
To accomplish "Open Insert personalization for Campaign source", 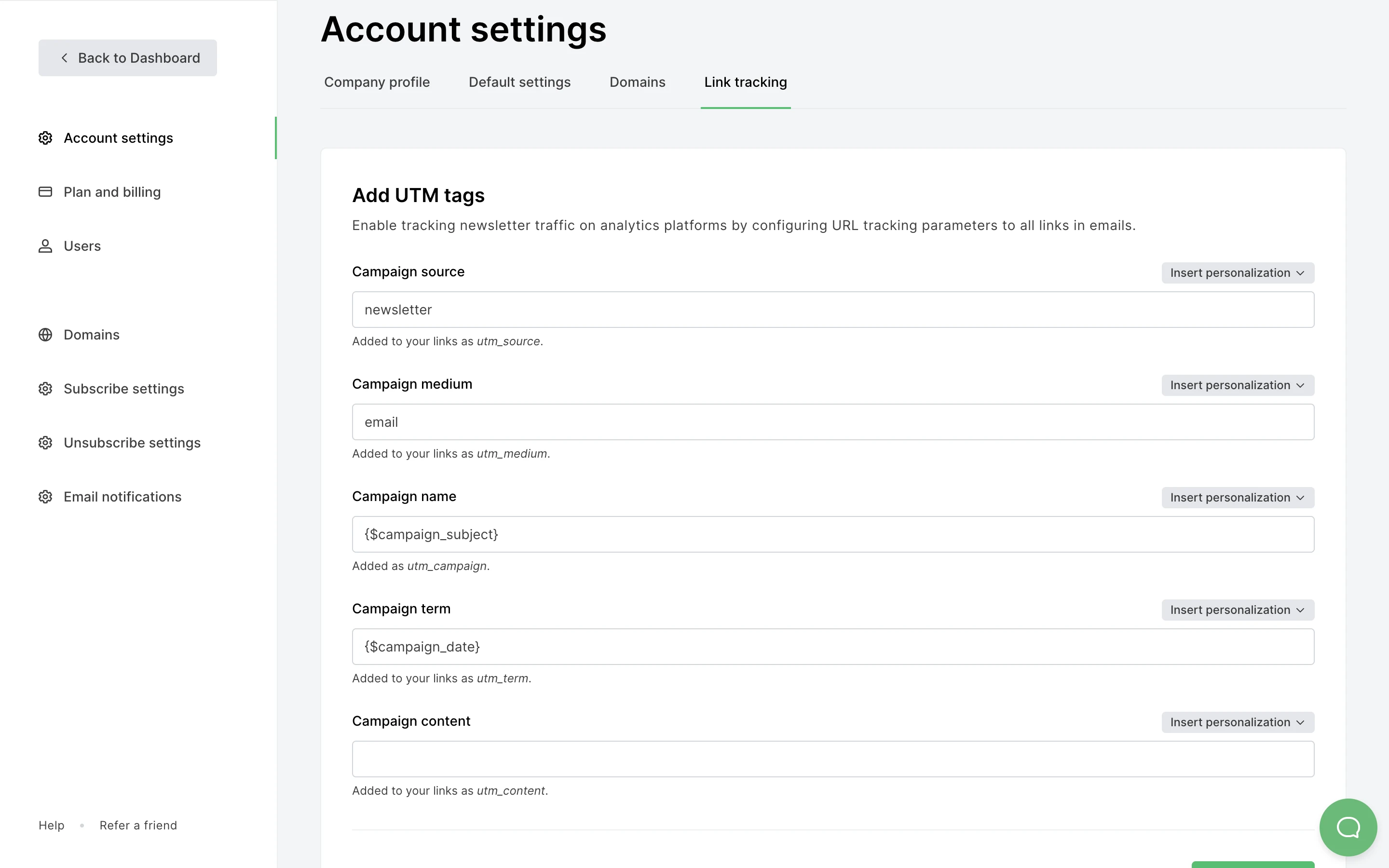I will click(x=1238, y=272).
